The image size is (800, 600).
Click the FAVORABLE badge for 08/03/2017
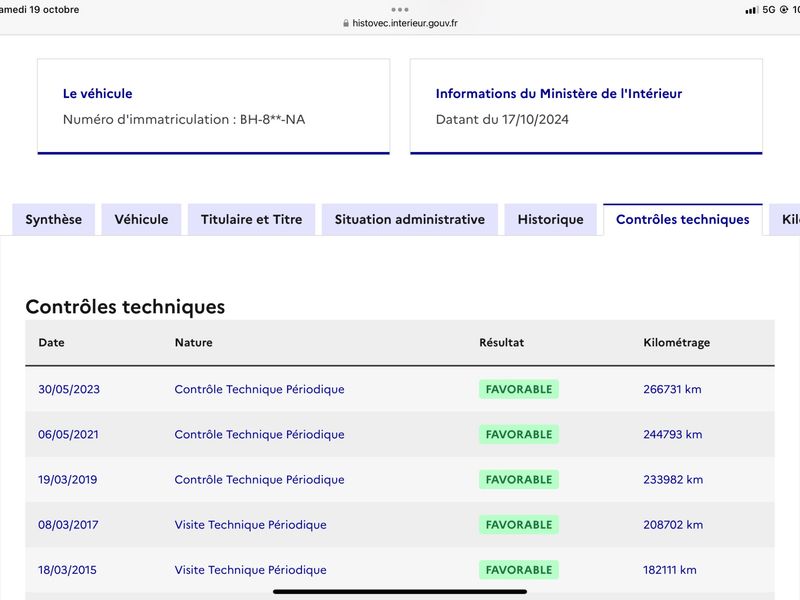pos(519,525)
